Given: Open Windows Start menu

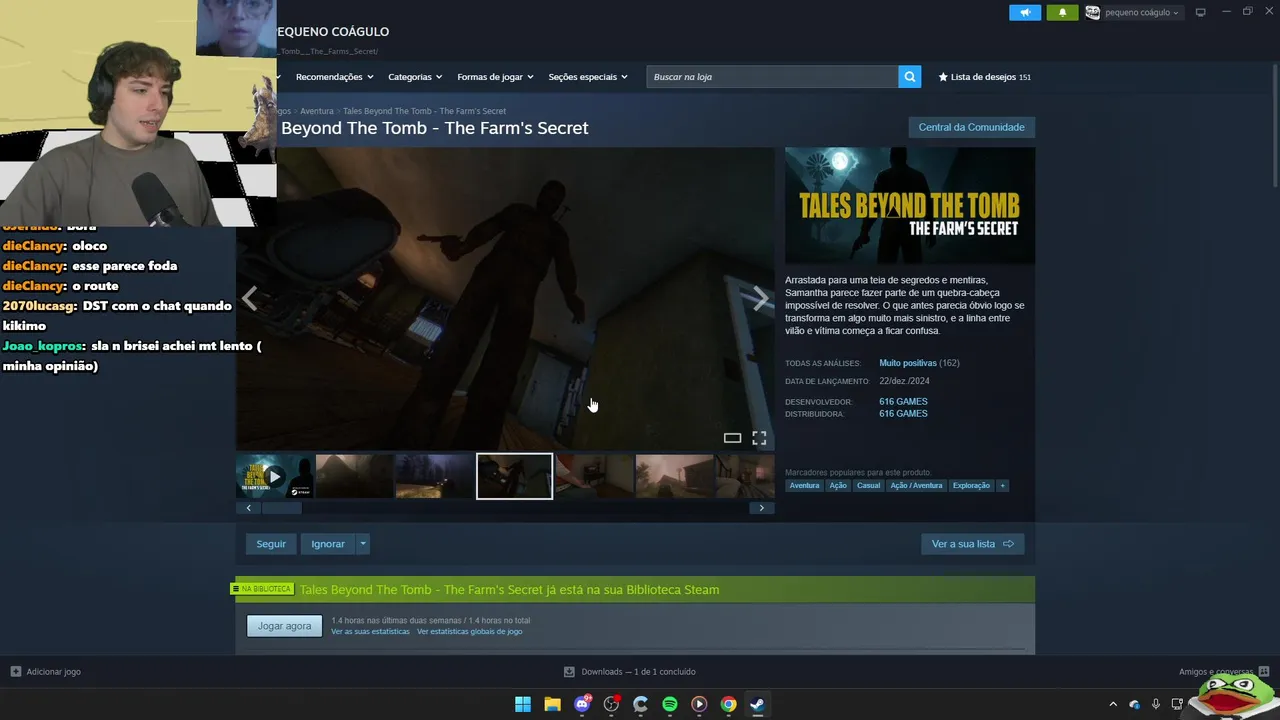Looking at the screenshot, I should pos(523,704).
